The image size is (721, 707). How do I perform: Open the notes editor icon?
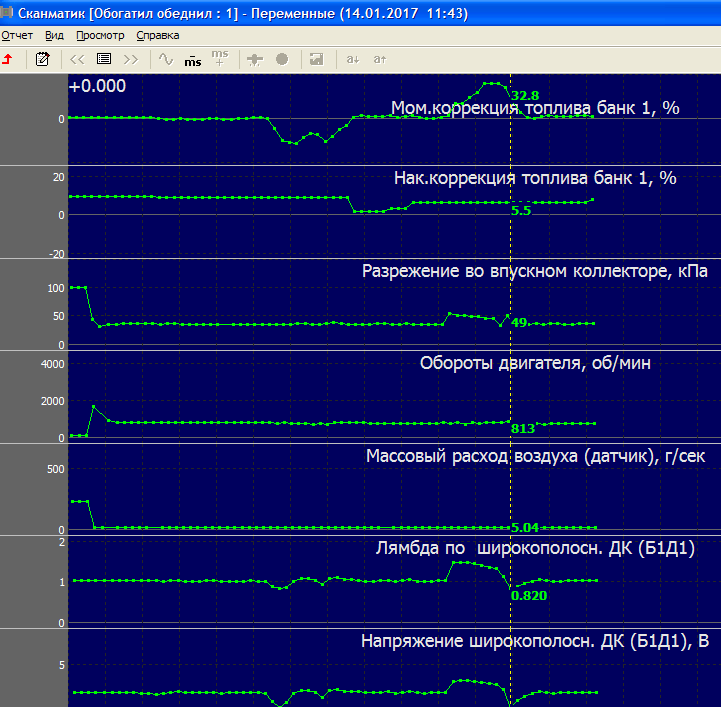coord(42,59)
